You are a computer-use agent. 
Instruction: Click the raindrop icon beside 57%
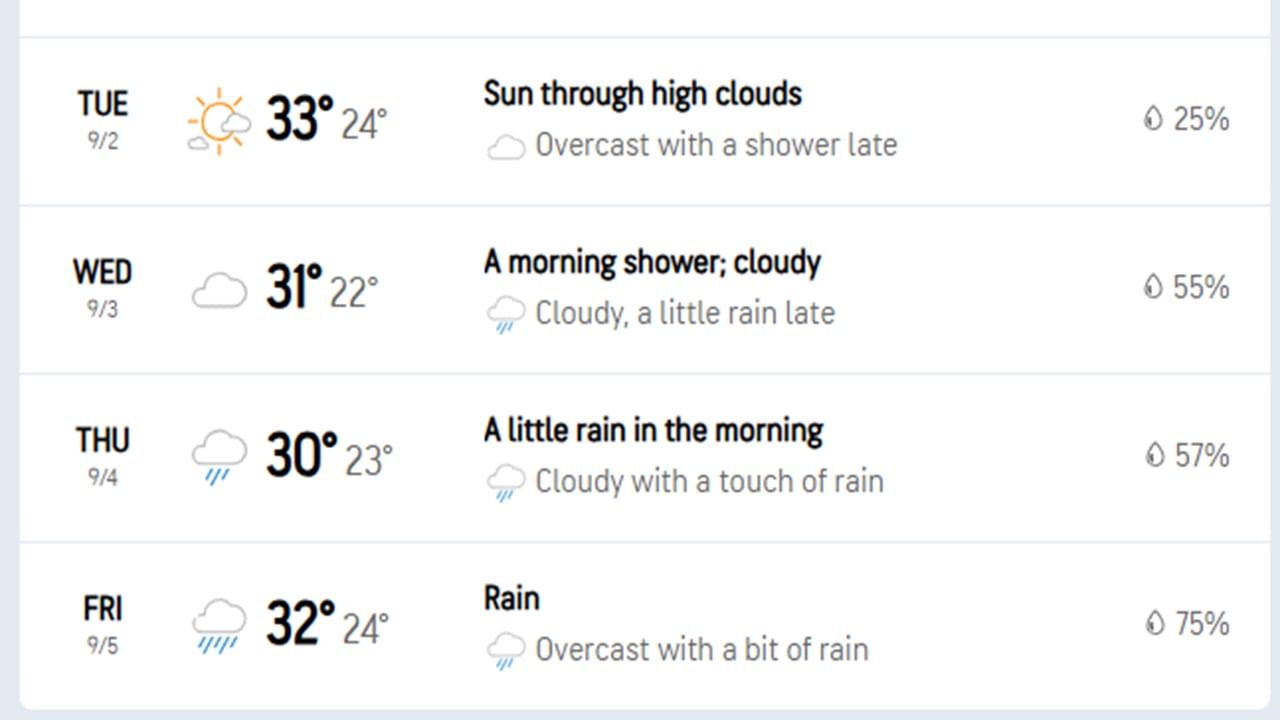click(x=1154, y=455)
